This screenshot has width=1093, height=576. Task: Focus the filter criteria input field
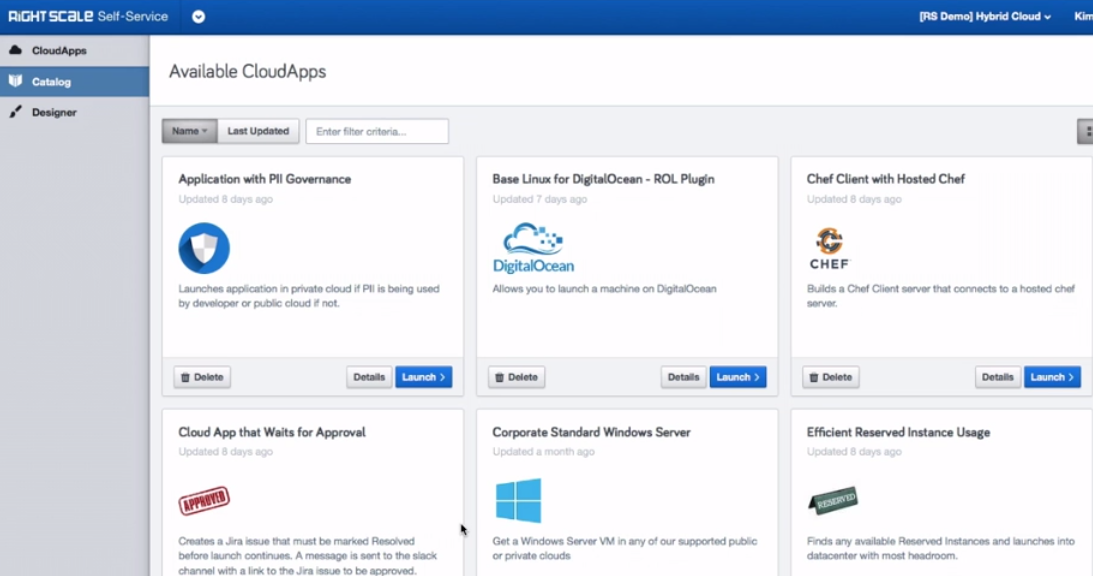(x=377, y=131)
